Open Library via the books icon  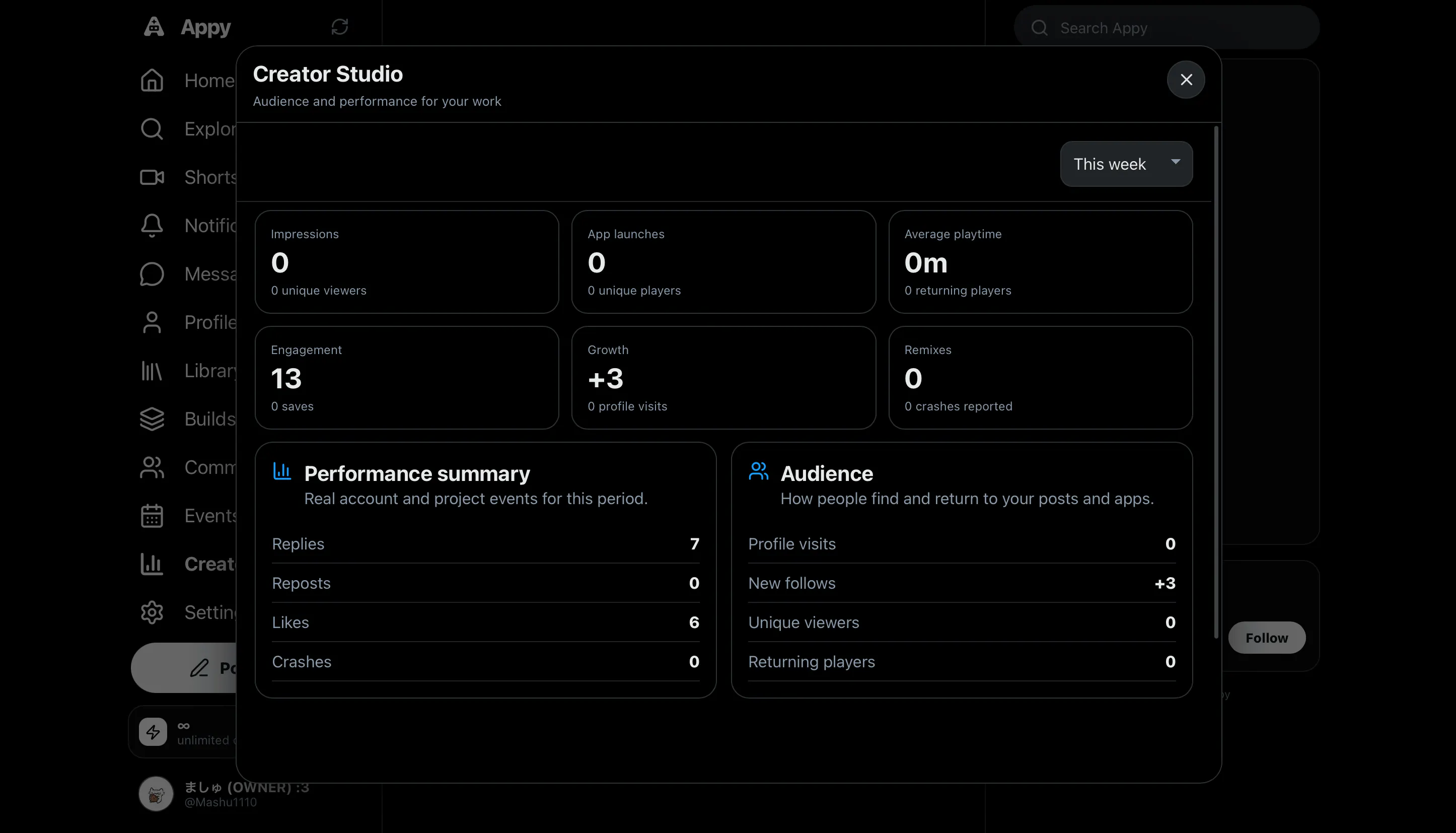[152, 371]
